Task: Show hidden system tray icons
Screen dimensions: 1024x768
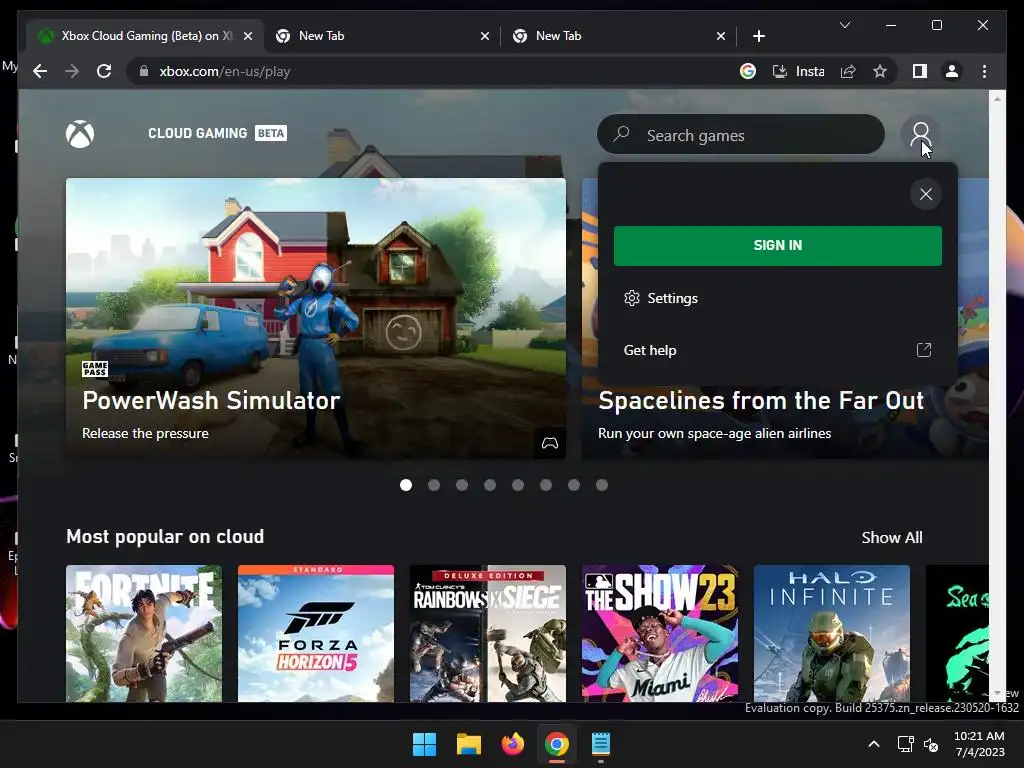Action: [874, 744]
